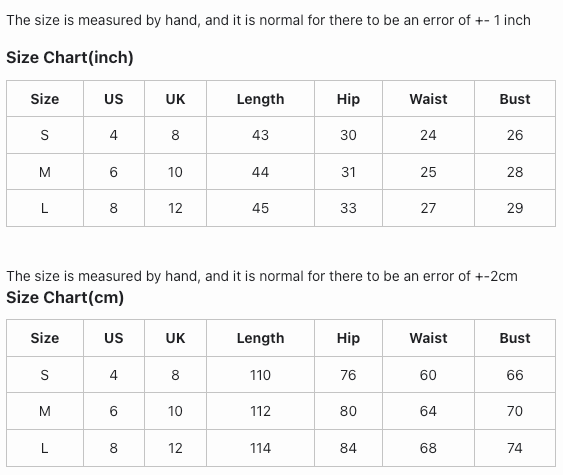Click Hip value 31 in inch chart

coord(348,172)
